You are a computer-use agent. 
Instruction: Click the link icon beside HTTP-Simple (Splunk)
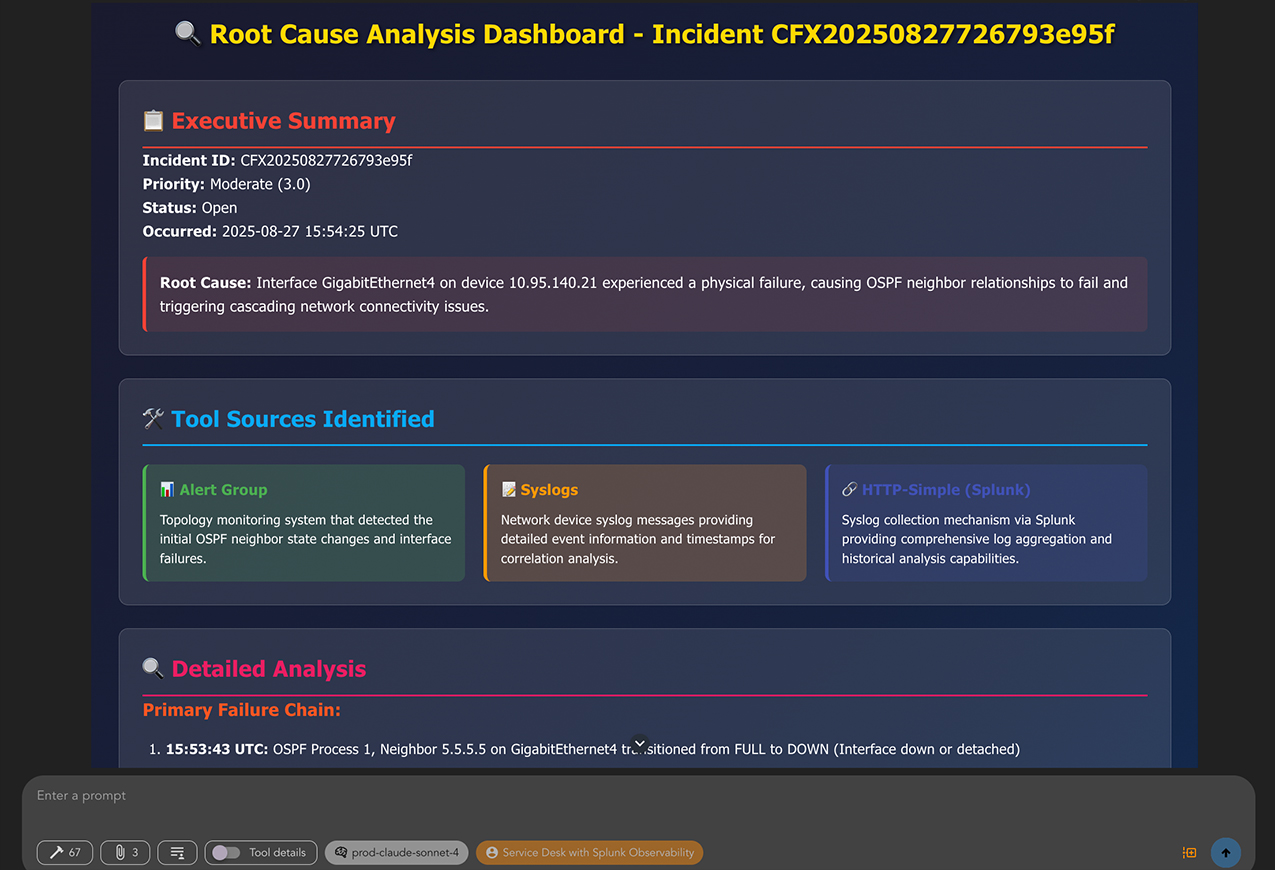(x=849, y=490)
